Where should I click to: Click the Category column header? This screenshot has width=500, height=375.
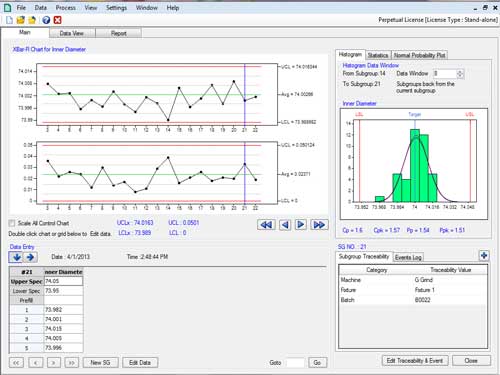point(377,270)
